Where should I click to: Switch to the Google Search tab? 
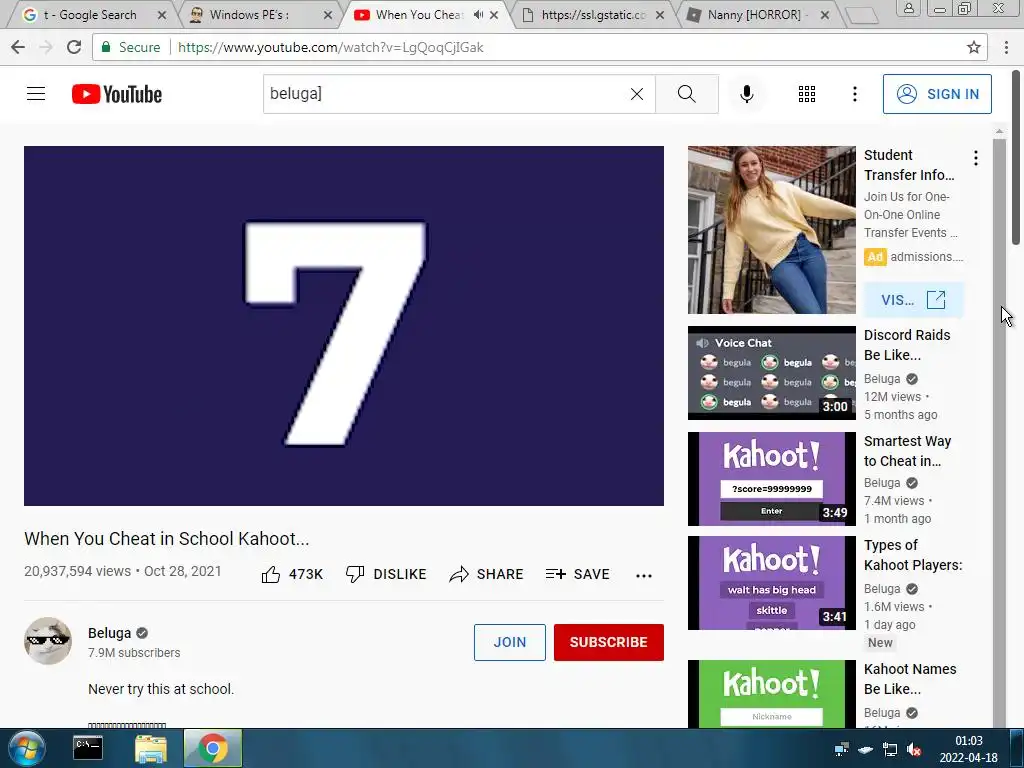point(88,14)
